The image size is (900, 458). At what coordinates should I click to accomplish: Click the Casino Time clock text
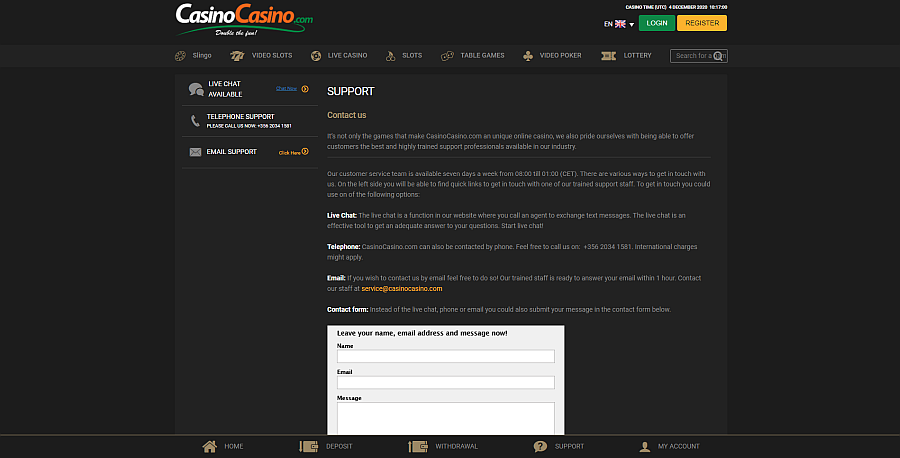pyautogui.click(x=676, y=7)
